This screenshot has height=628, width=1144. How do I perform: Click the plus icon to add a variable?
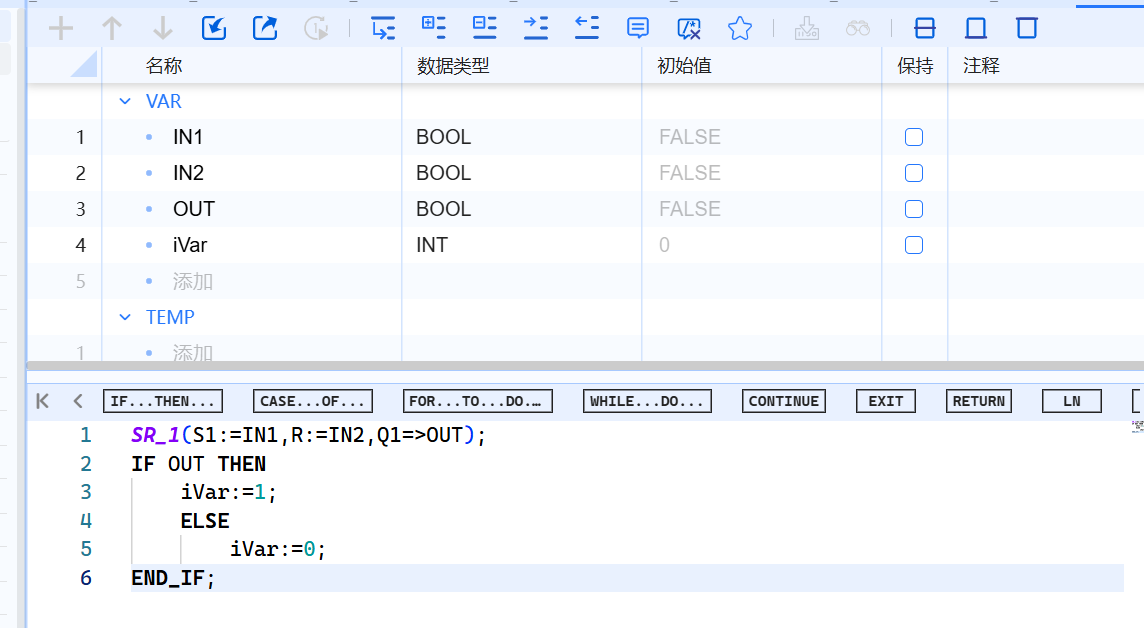pyautogui.click(x=60, y=27)
